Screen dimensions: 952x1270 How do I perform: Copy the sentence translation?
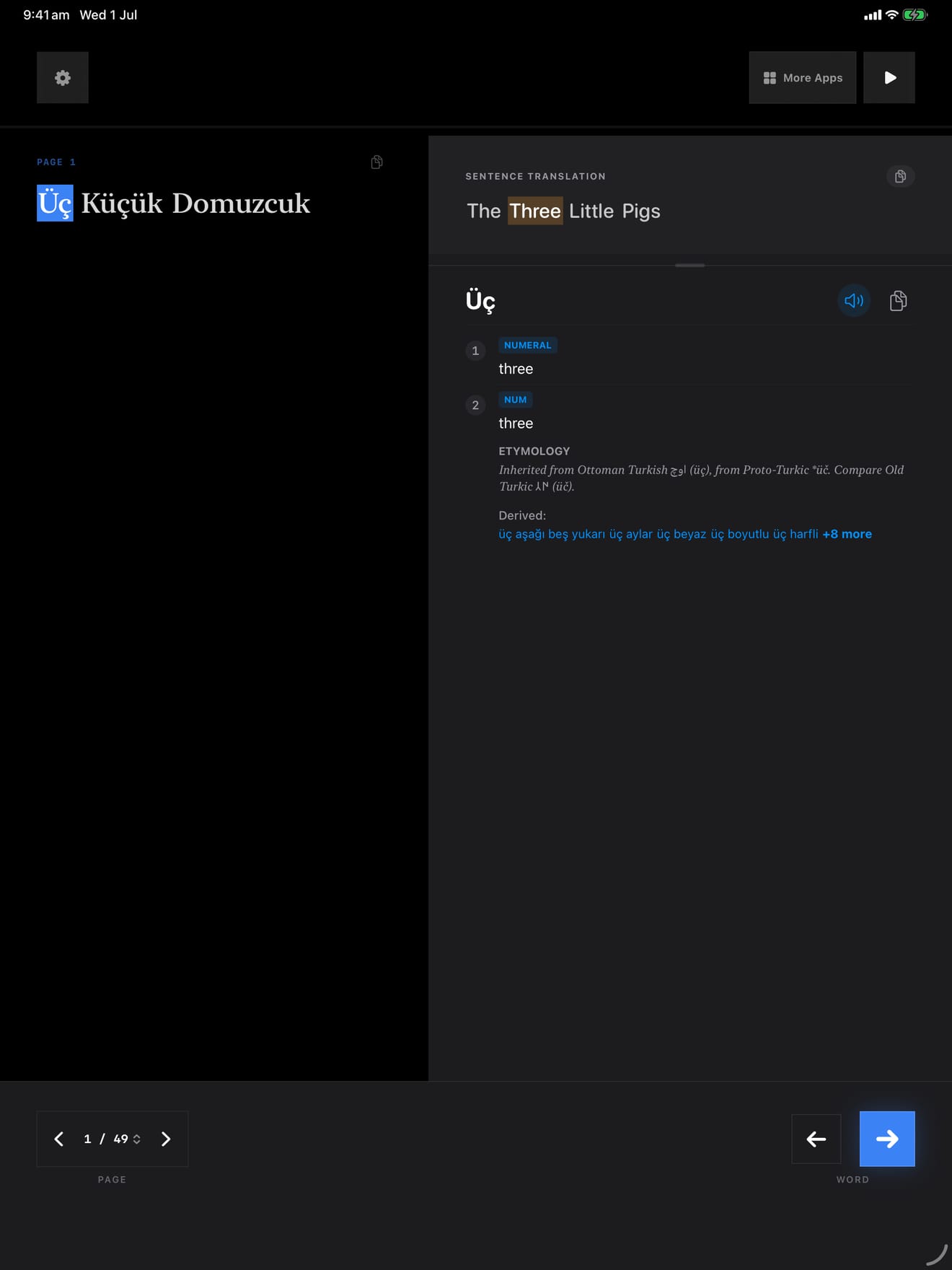pos(900,176)
